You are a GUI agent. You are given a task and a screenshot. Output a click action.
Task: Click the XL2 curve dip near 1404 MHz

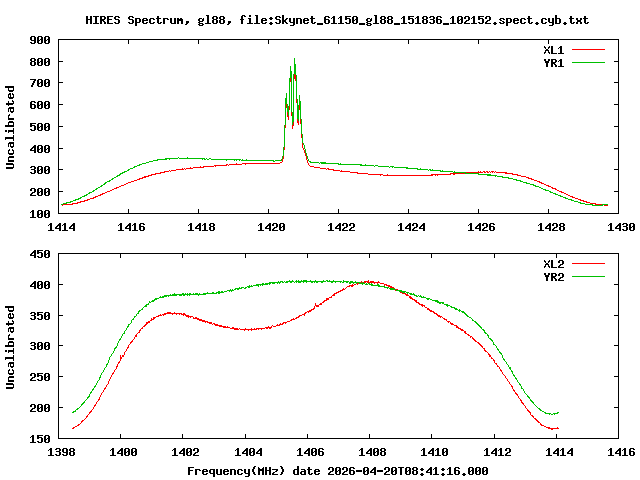(248, 329)
